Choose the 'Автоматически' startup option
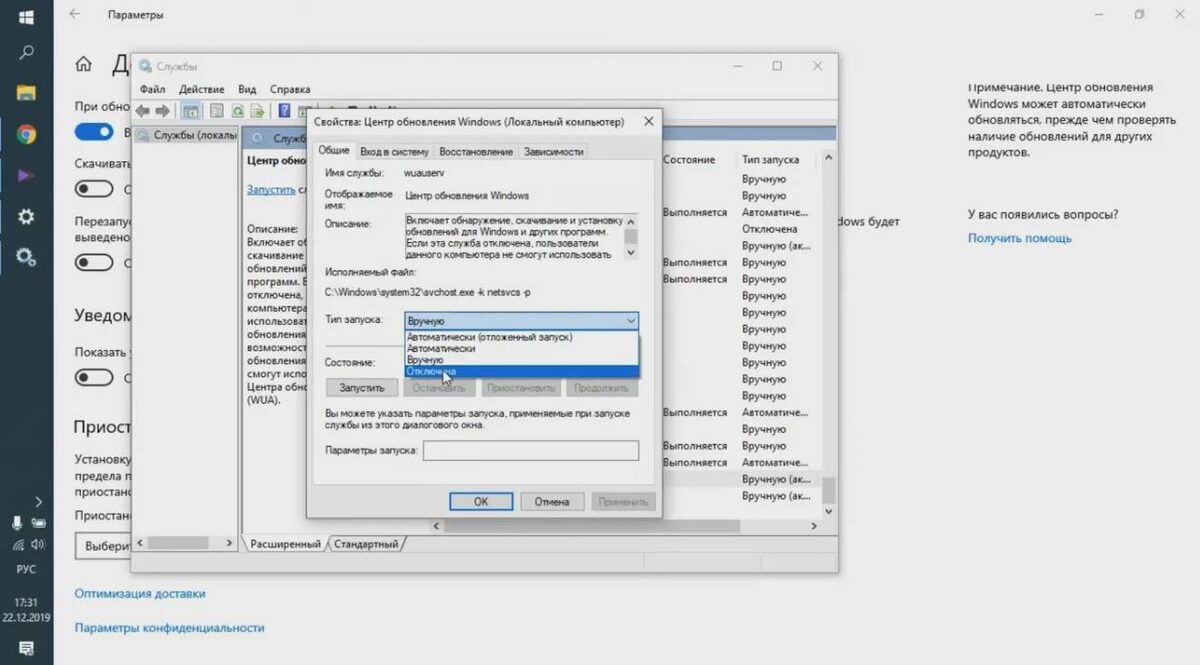 [x=521, y=349]
